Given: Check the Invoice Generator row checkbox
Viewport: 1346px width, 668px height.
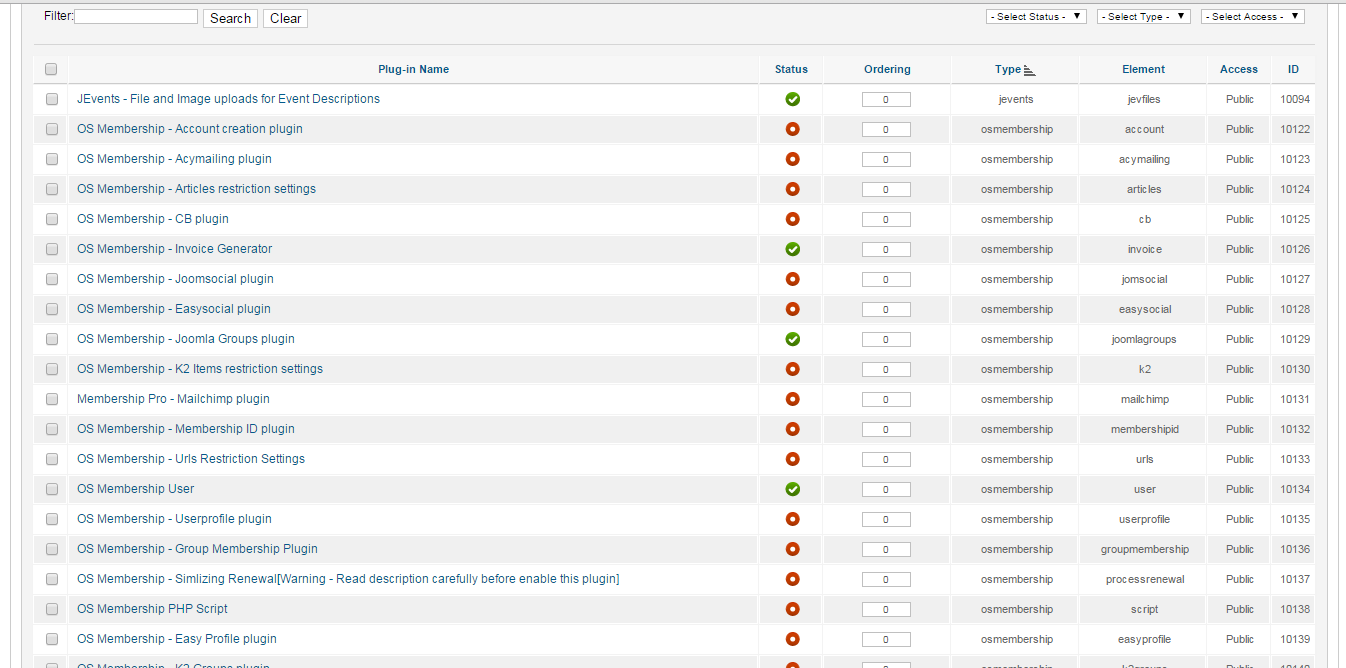Looking at the screenshot, I should (52, 249).
